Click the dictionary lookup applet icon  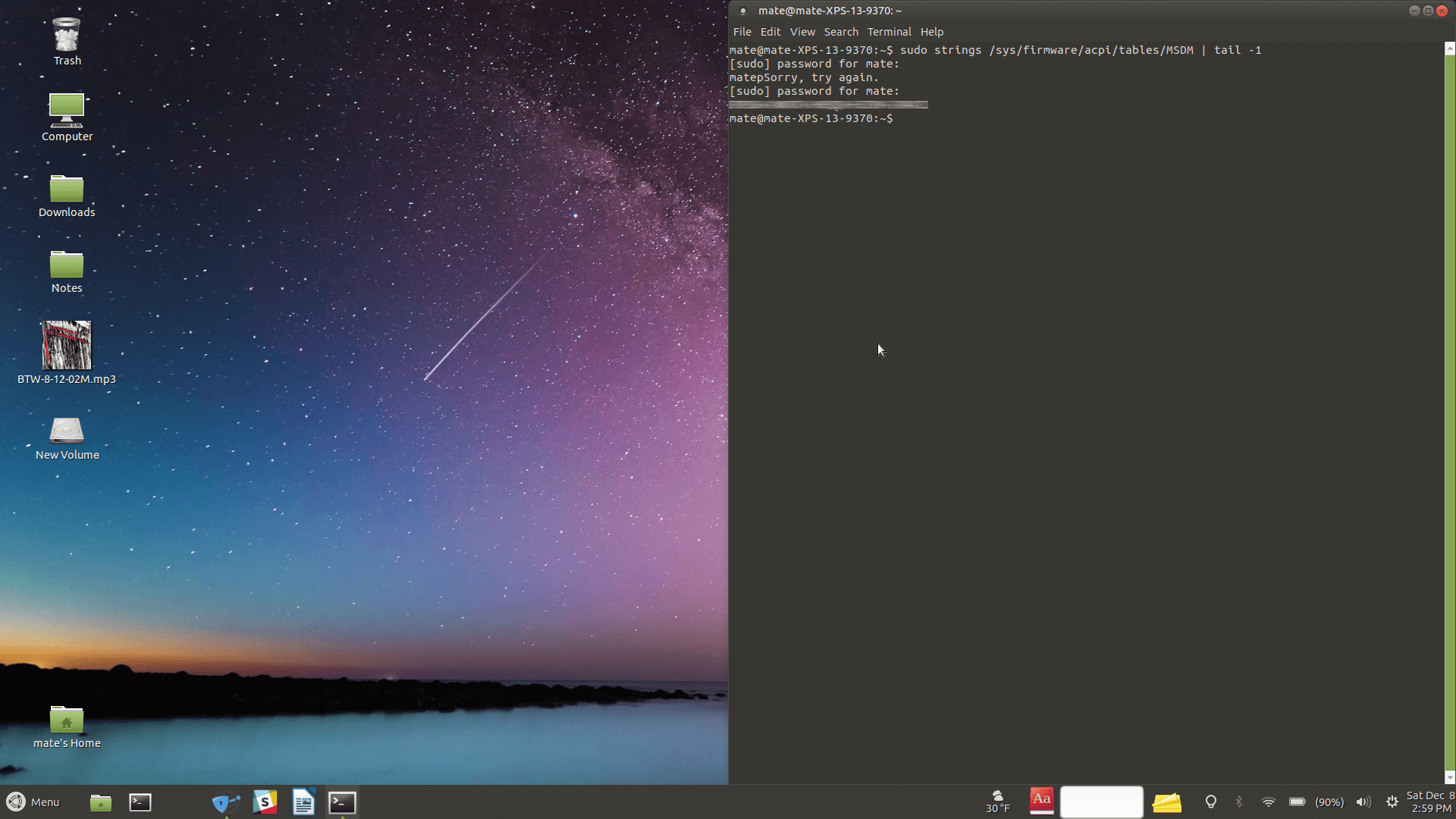1041,801
